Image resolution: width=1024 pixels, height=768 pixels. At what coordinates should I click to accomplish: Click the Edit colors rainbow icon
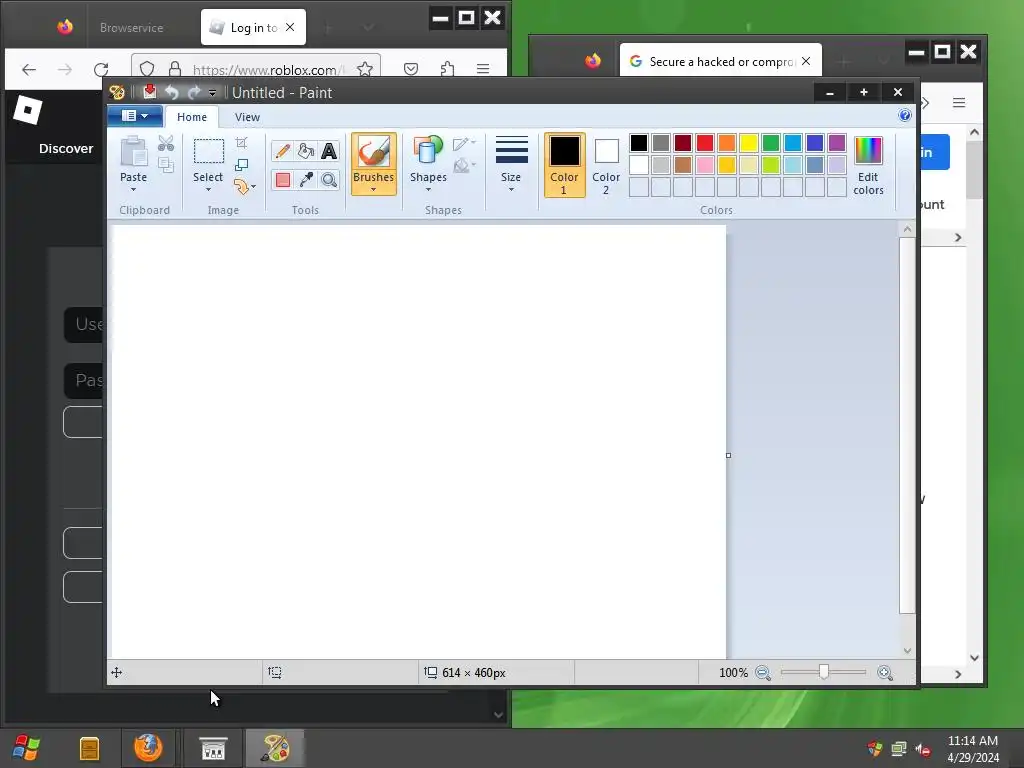tap(868, 151)
